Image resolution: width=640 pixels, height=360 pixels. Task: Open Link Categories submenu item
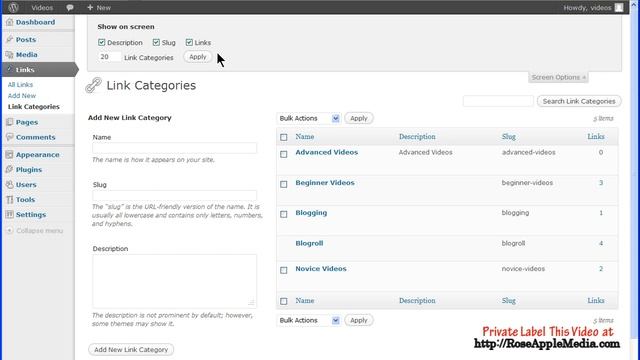34,107
